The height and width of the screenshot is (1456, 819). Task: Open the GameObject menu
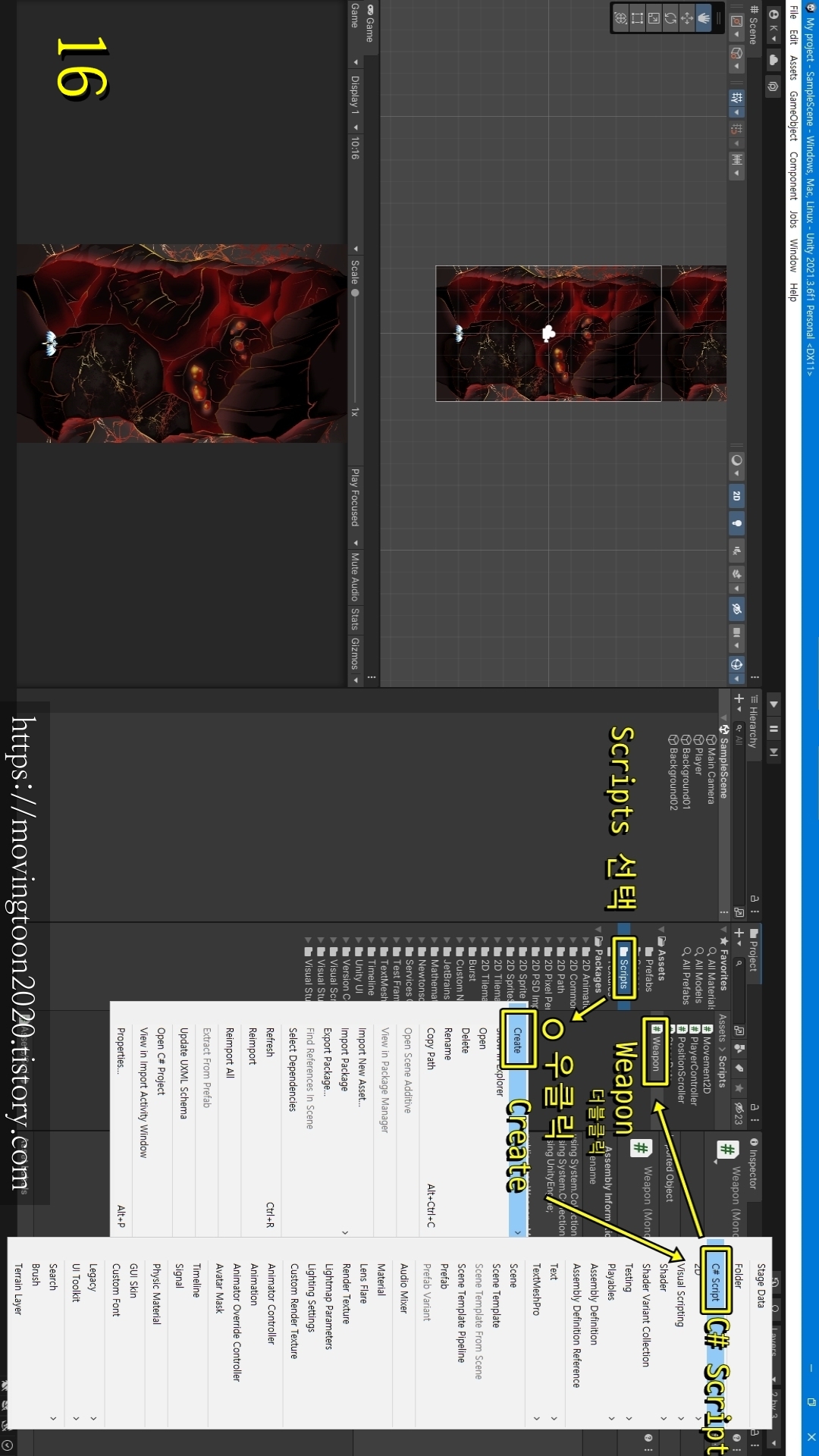(x=793, y=115)
